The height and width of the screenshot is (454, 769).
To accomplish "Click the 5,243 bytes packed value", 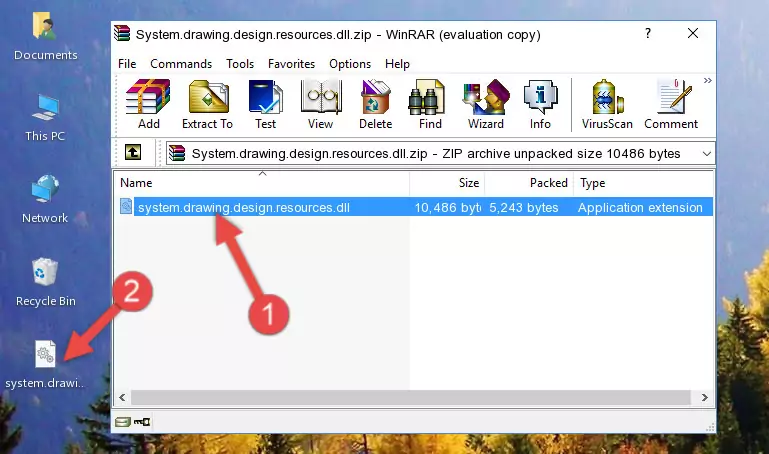I will (524, 208).
